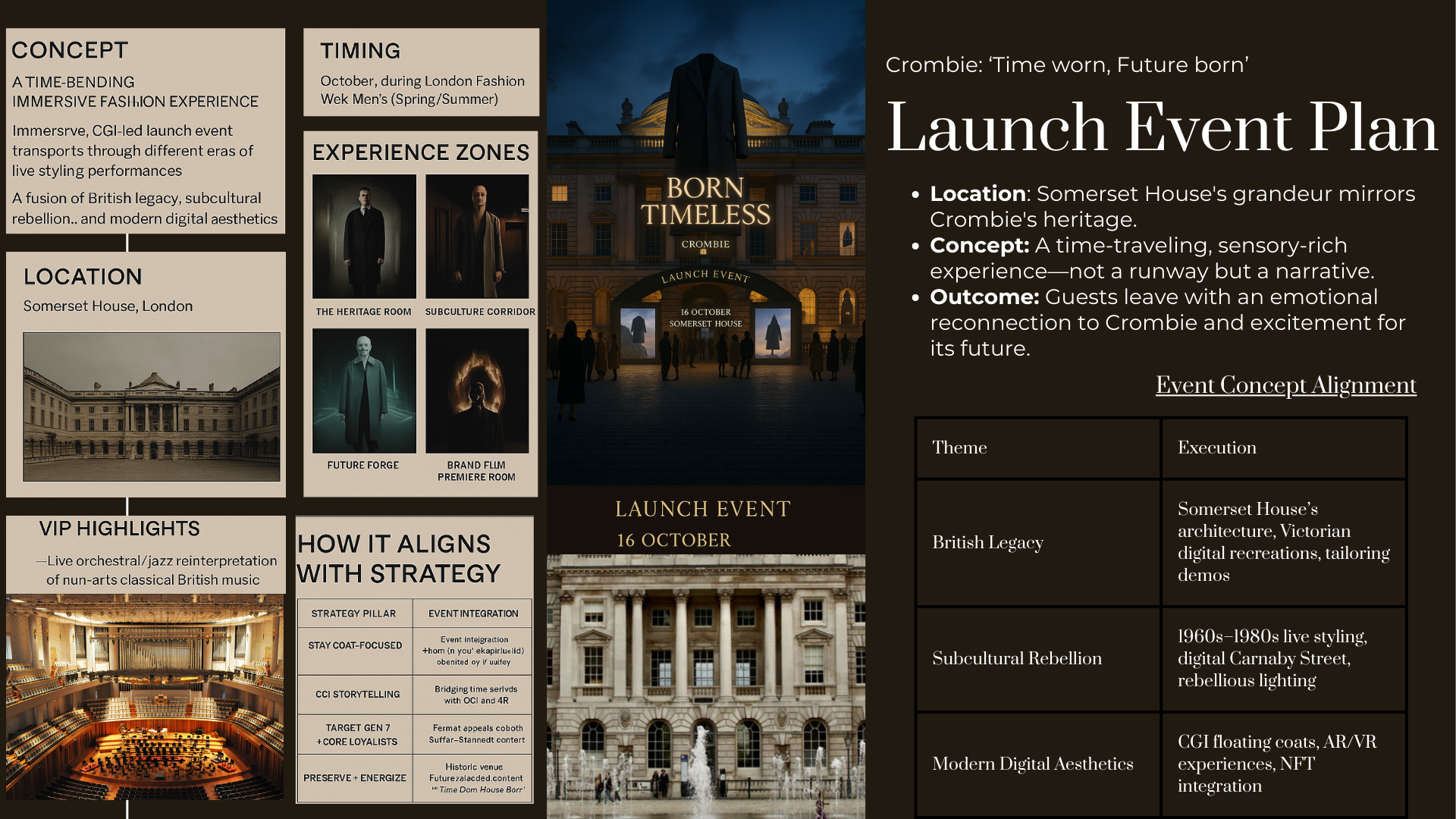Viewport: 1456px width, 819px height.
Task: Click the Somerset House photo in Location card
Action: [x=152, y=406]
